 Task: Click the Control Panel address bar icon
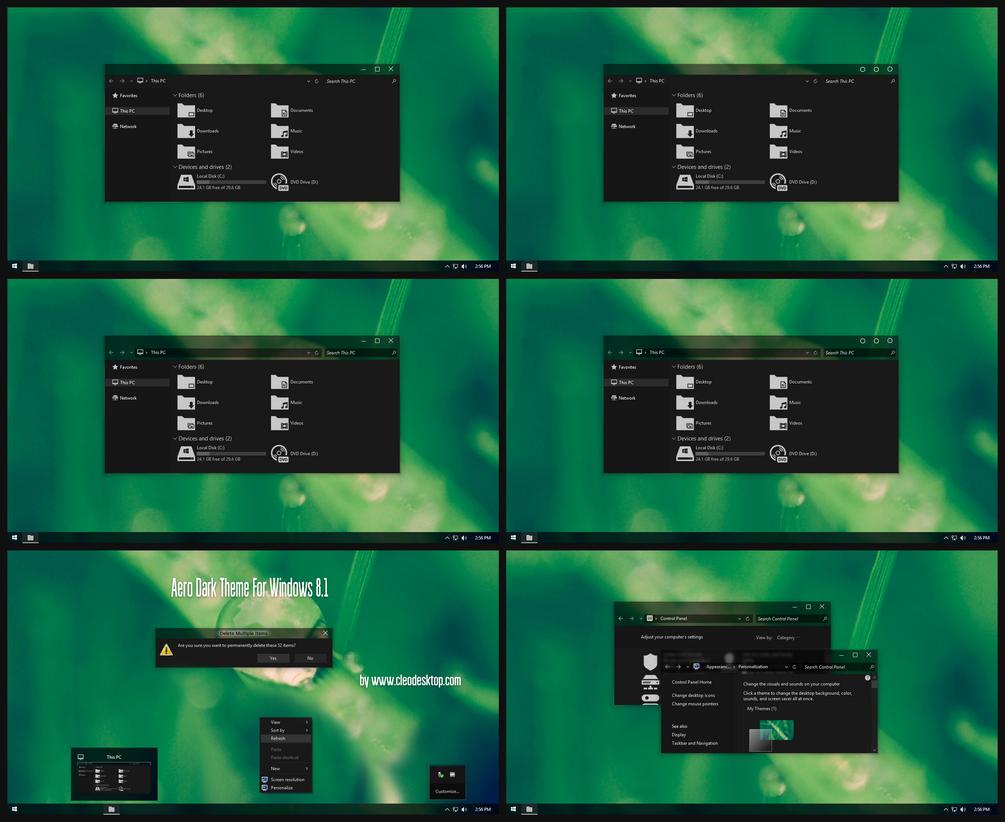point(650,619)
